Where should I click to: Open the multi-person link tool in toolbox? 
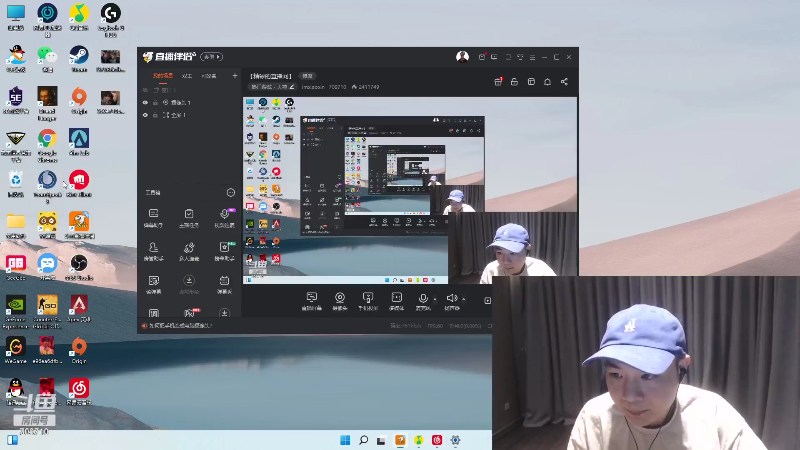pyautogui.click(x=189, y=252)
